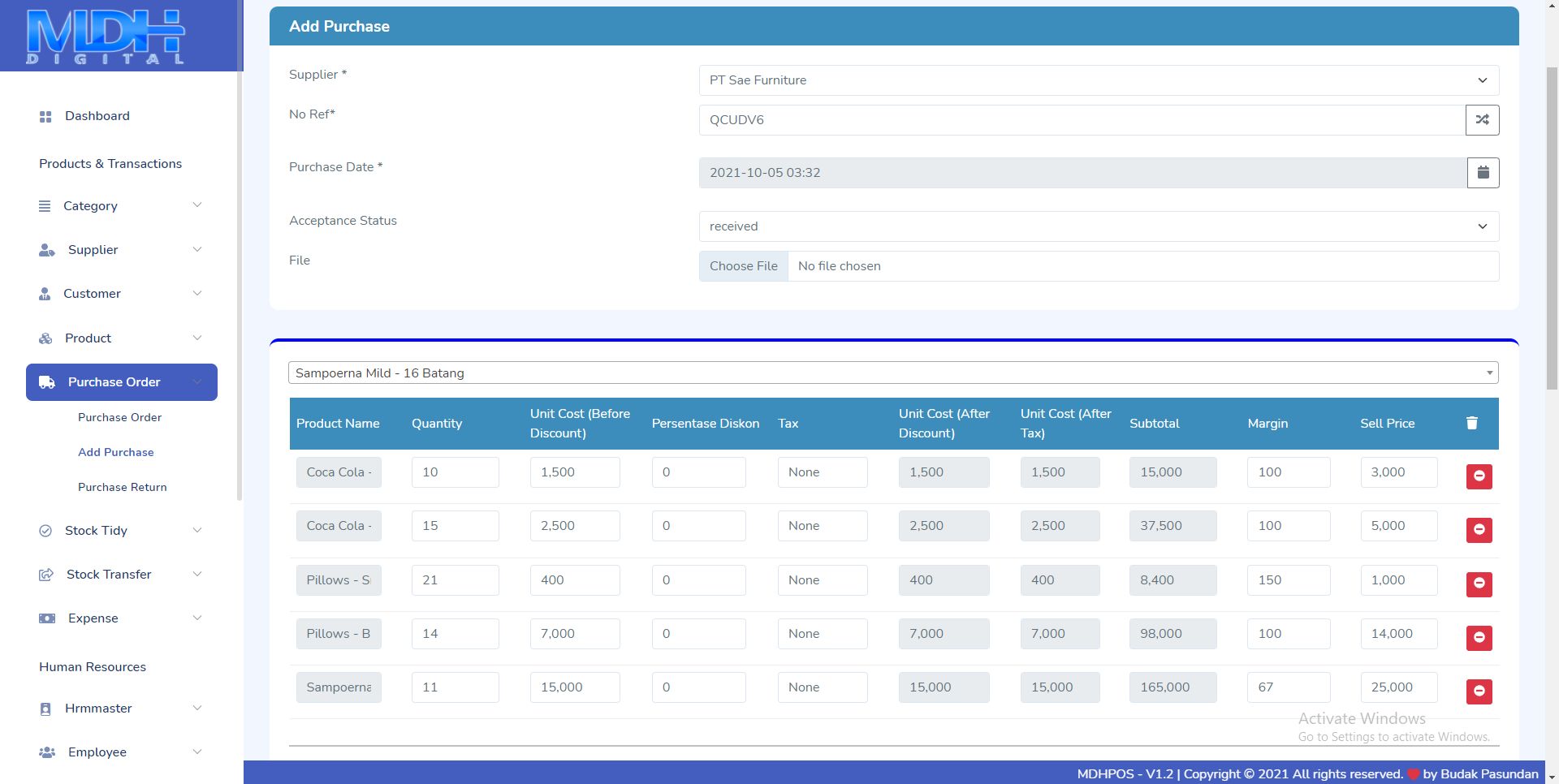Click the Choose File button
This screenshot has width=1559, height=784.
pyautogui.click(x=743, y=266)
